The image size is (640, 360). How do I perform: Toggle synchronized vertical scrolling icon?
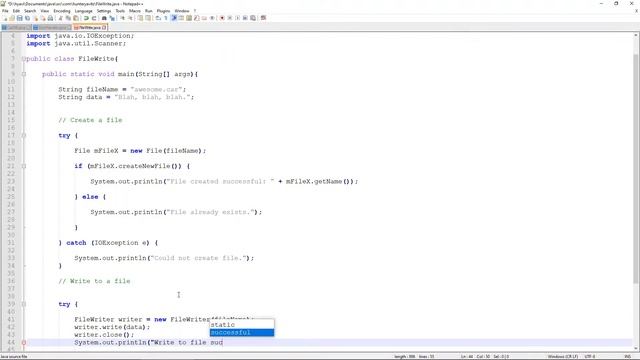pyautogui.click(x=140, y=18)
